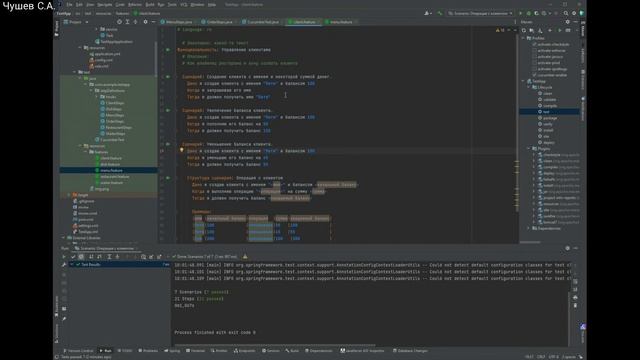
Task: Select the package lifecycle goal in Maven
Action: tap(550, 118)
